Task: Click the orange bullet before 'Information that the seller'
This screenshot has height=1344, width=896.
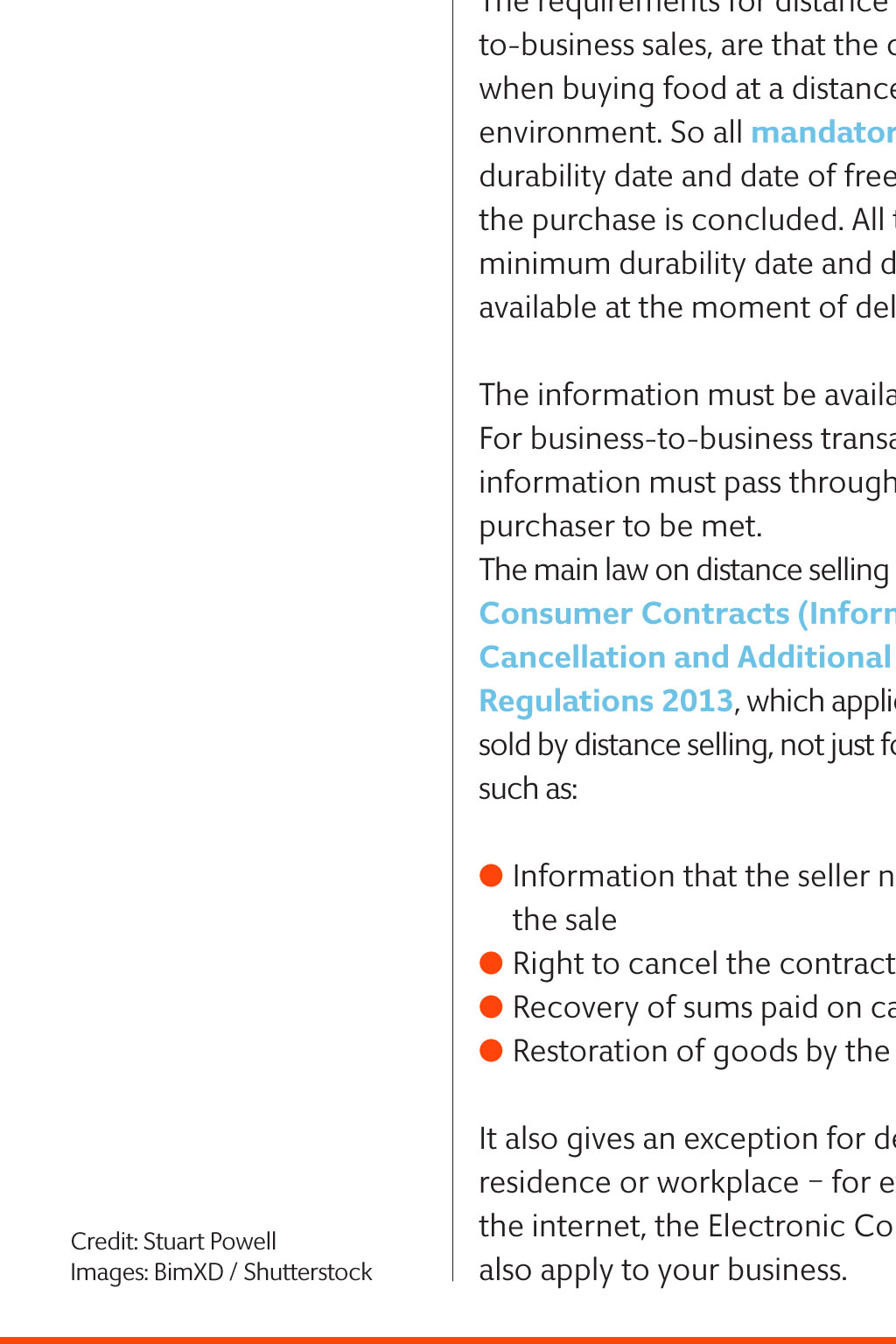Action: (x=491, y=875)
